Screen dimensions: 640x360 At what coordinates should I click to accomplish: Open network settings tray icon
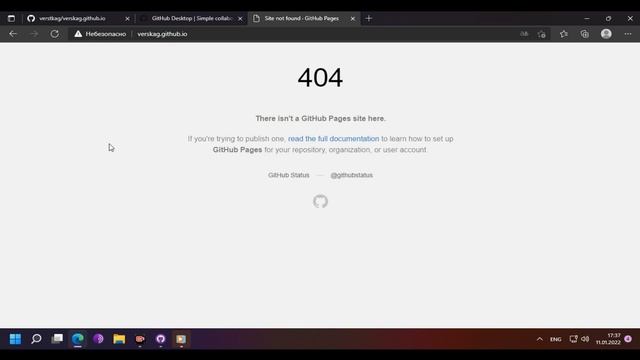tap(573, 339)
